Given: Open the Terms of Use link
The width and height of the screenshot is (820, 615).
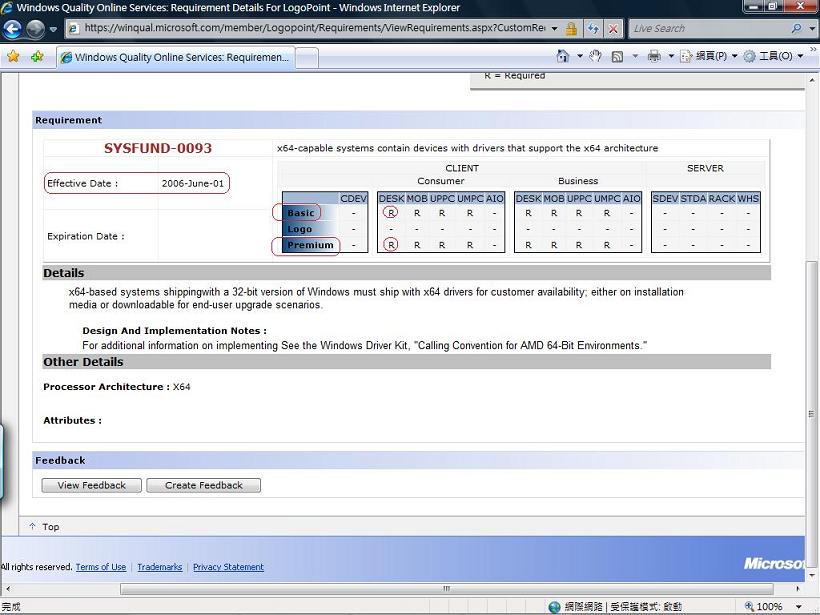Looking at the screenshot, I should 101,567.
